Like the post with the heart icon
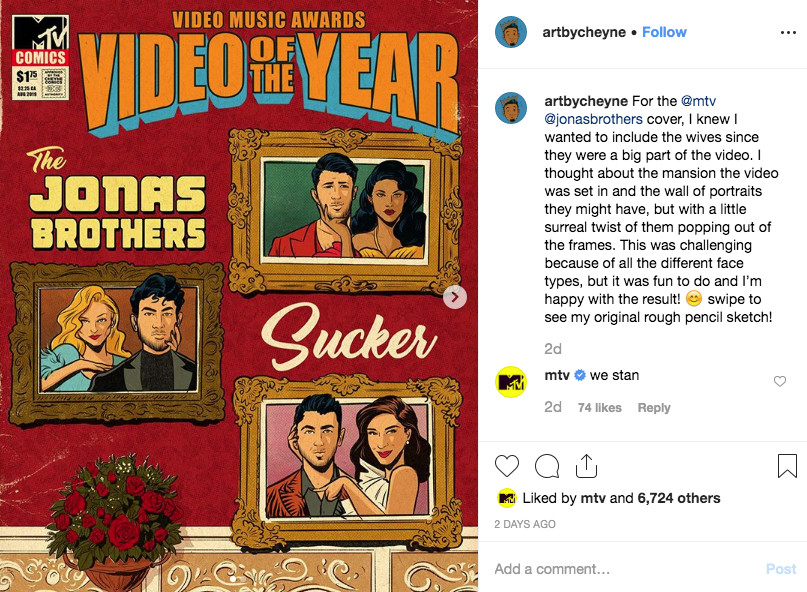 coord(506,466)
